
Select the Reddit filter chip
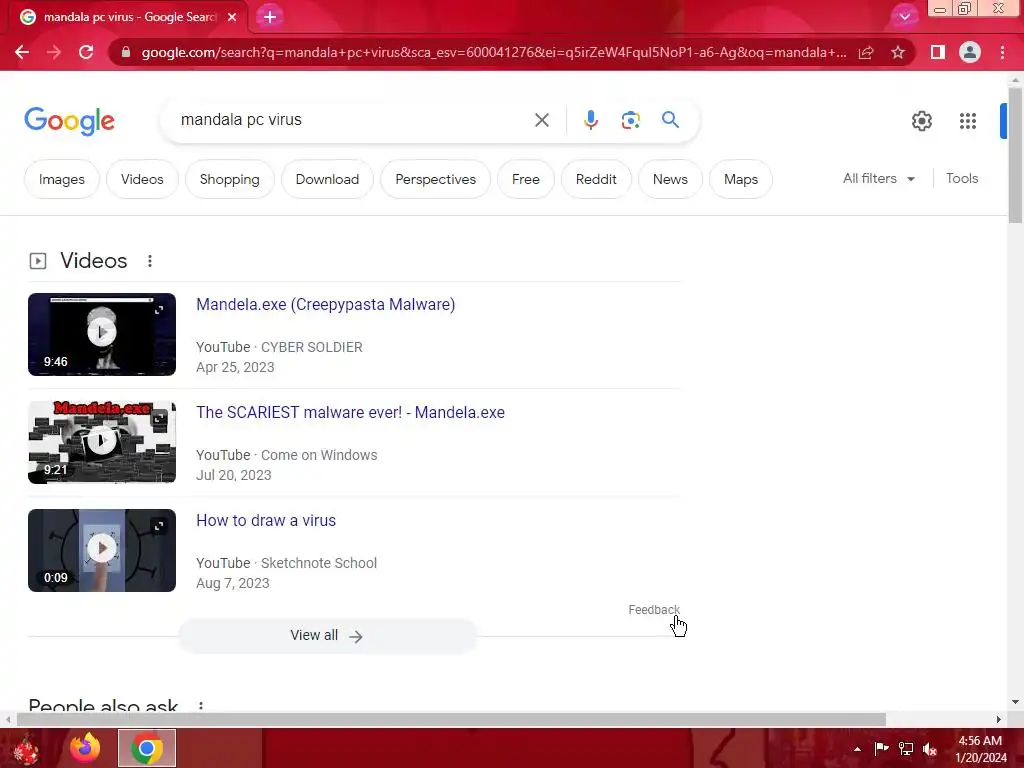tap(596, 179)
